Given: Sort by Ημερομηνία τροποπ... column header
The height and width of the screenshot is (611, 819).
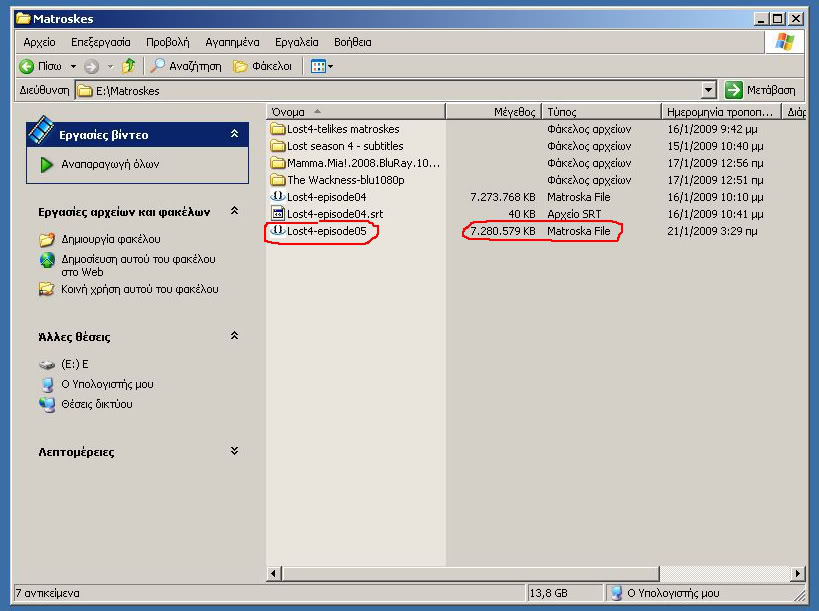Looking at the screenshot, I should coord(721,112).
